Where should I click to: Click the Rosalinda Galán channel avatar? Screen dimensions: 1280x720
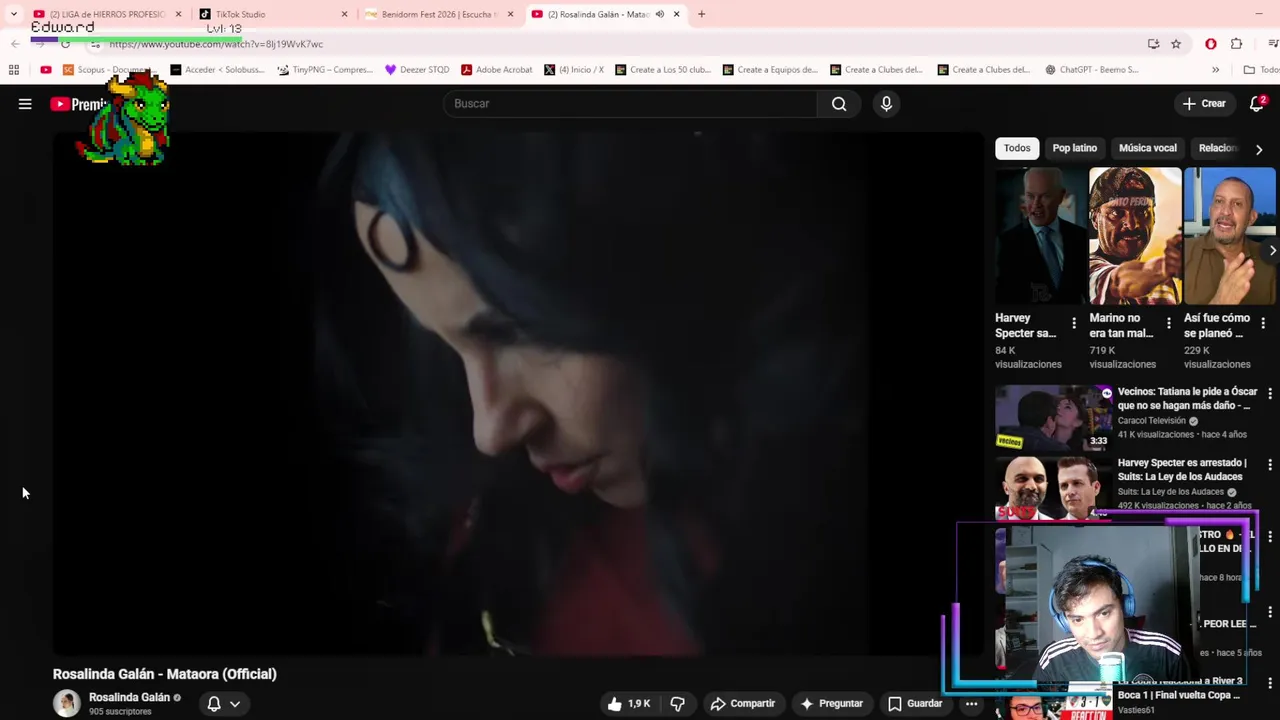pyautogui.click(x=67, y=704)
